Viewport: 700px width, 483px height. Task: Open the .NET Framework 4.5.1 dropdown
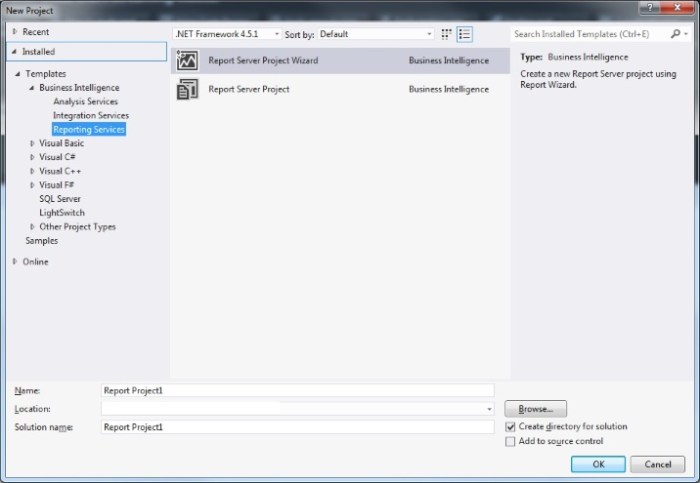click(227, 34)
